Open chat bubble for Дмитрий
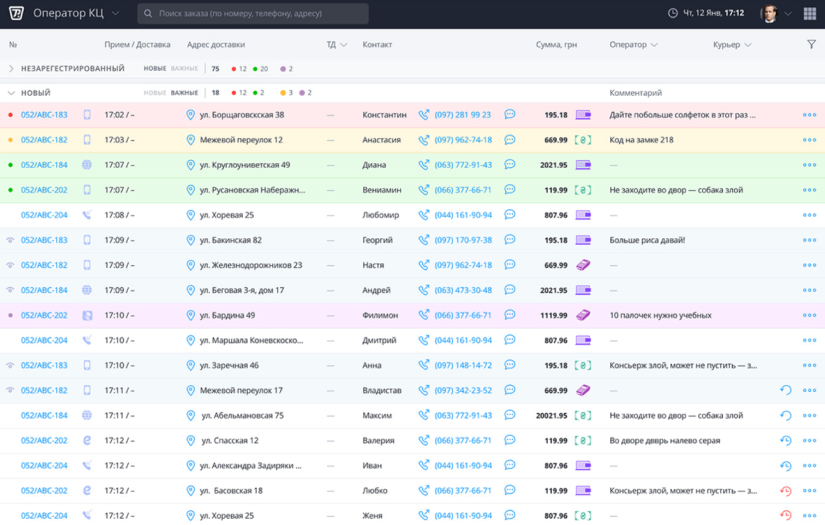 509,340
